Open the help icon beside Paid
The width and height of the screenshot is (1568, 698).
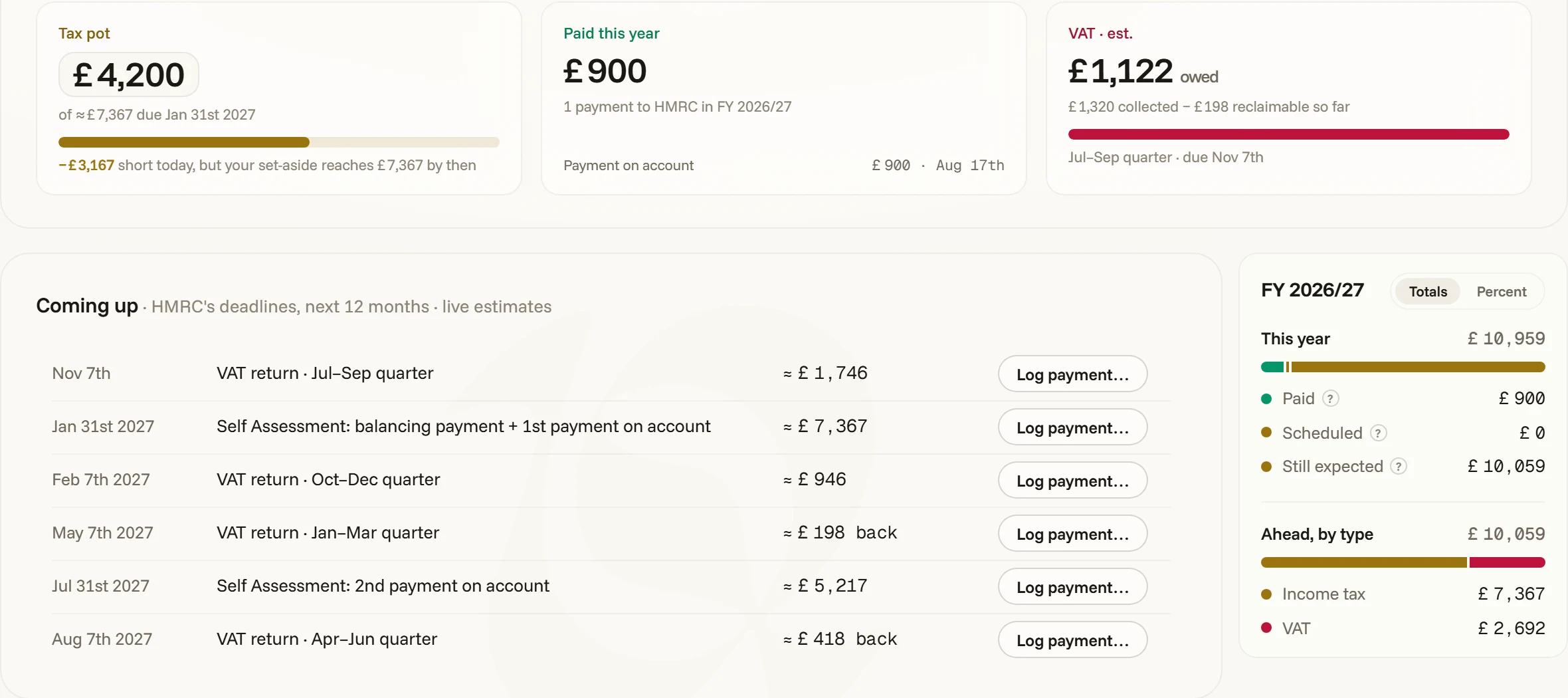pos(1330,398)
